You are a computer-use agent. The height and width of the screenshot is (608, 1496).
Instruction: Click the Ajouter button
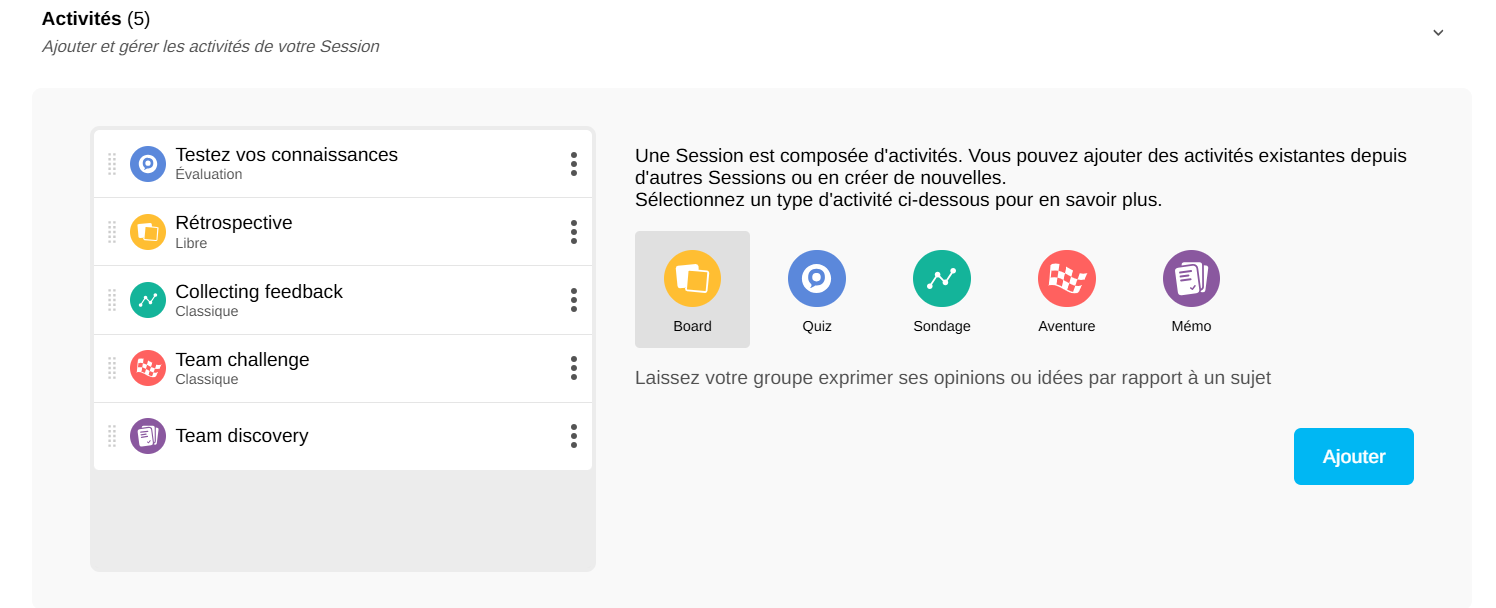click(1353, 457)
